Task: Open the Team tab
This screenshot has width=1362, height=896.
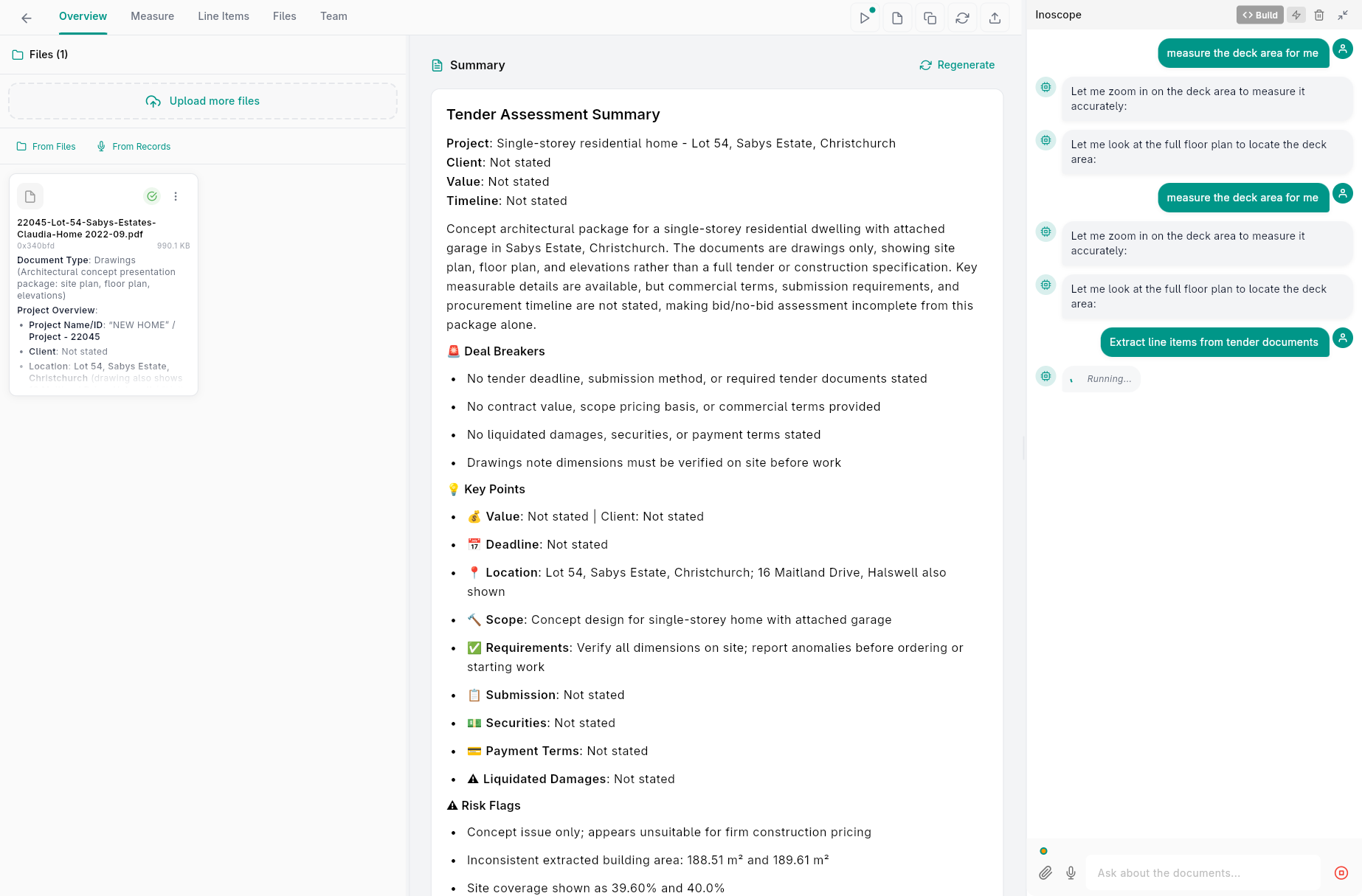Action: click(333, 15)
